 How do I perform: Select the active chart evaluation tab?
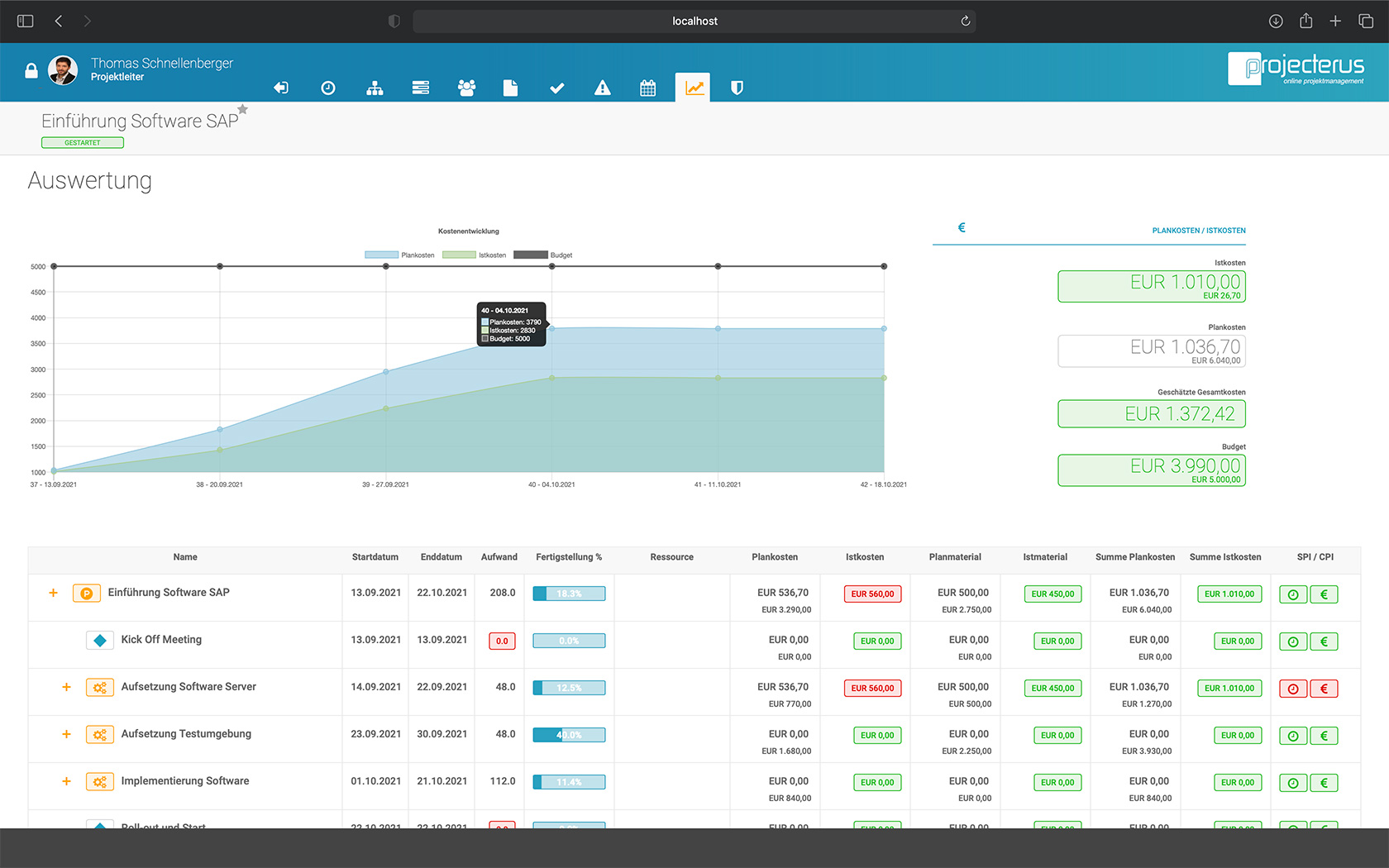click(x=693, y=88)
